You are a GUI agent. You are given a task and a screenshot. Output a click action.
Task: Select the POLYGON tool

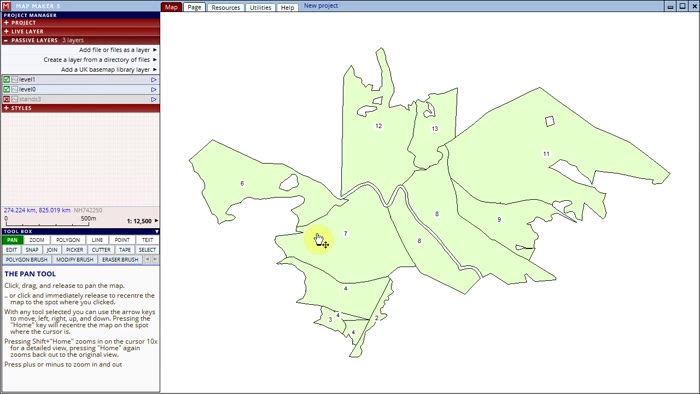pos(68,240)
